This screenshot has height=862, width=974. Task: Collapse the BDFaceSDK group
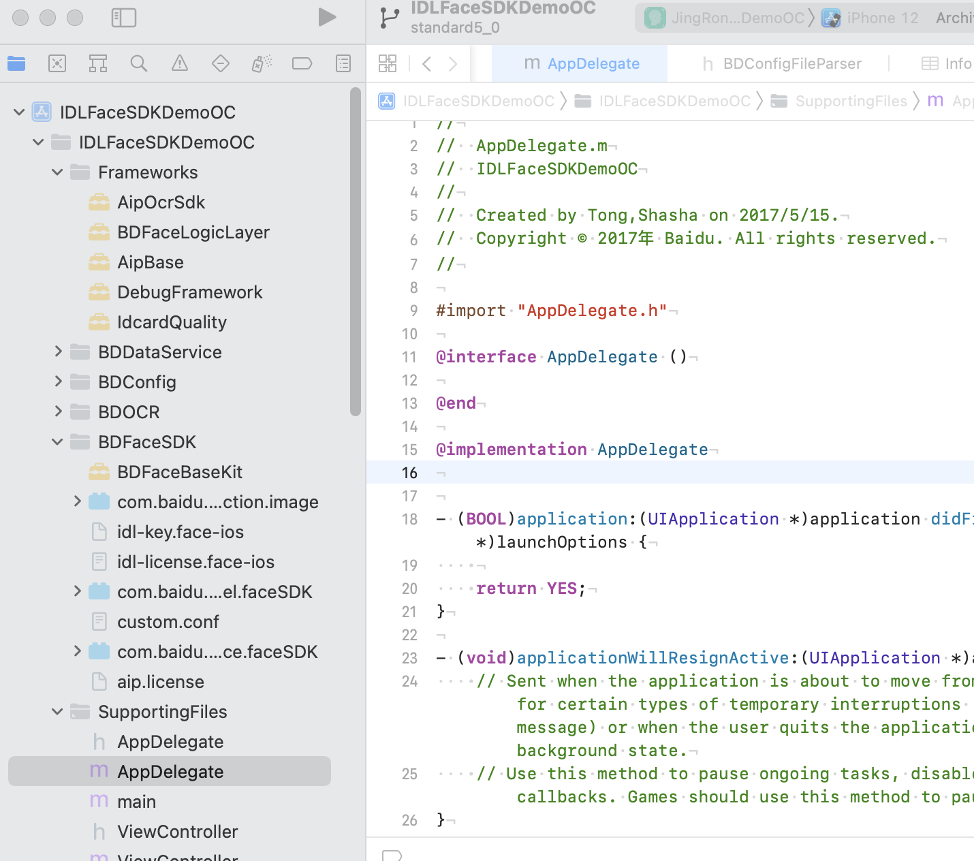click(58, 442)
